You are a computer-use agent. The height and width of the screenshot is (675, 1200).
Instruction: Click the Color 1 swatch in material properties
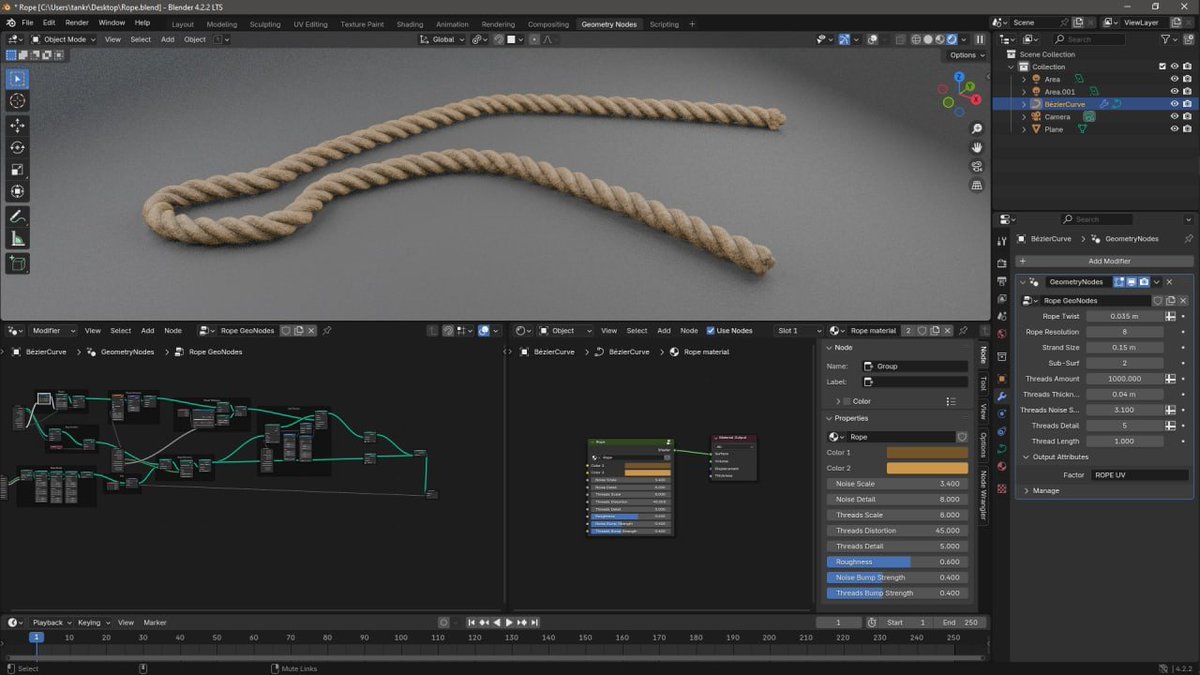925,451
